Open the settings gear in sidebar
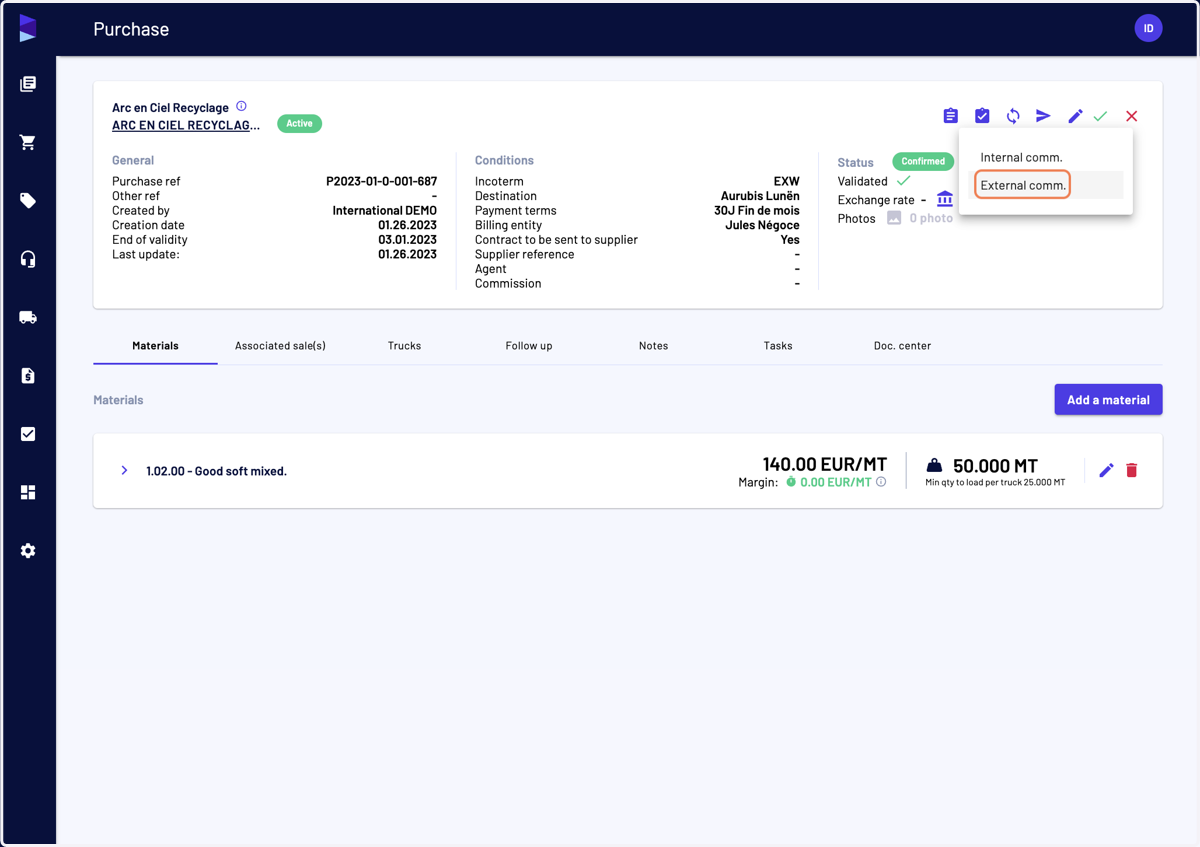1200x847 pixels. pos(28,551)
